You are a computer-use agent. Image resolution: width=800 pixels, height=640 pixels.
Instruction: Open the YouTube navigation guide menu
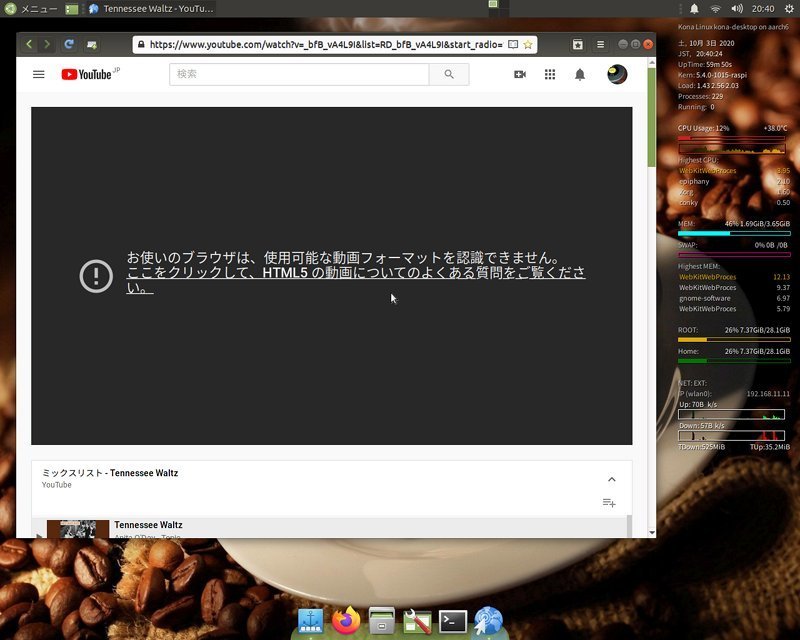[x=38, y=74]
